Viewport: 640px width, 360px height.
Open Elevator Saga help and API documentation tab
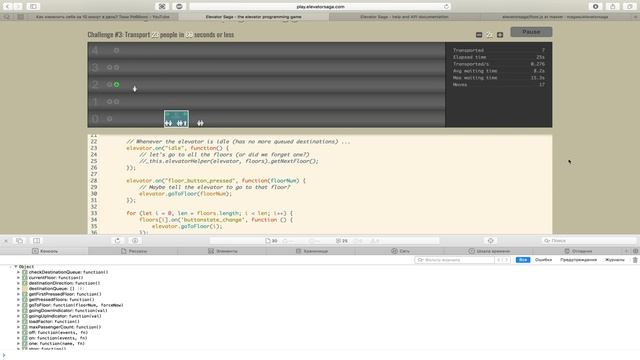[404, 17]
